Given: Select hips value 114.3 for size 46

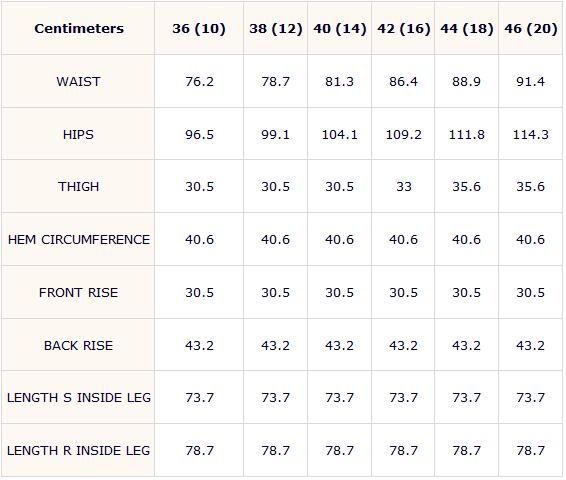Looking at the screenshot, I should click(x=531, y=135).
